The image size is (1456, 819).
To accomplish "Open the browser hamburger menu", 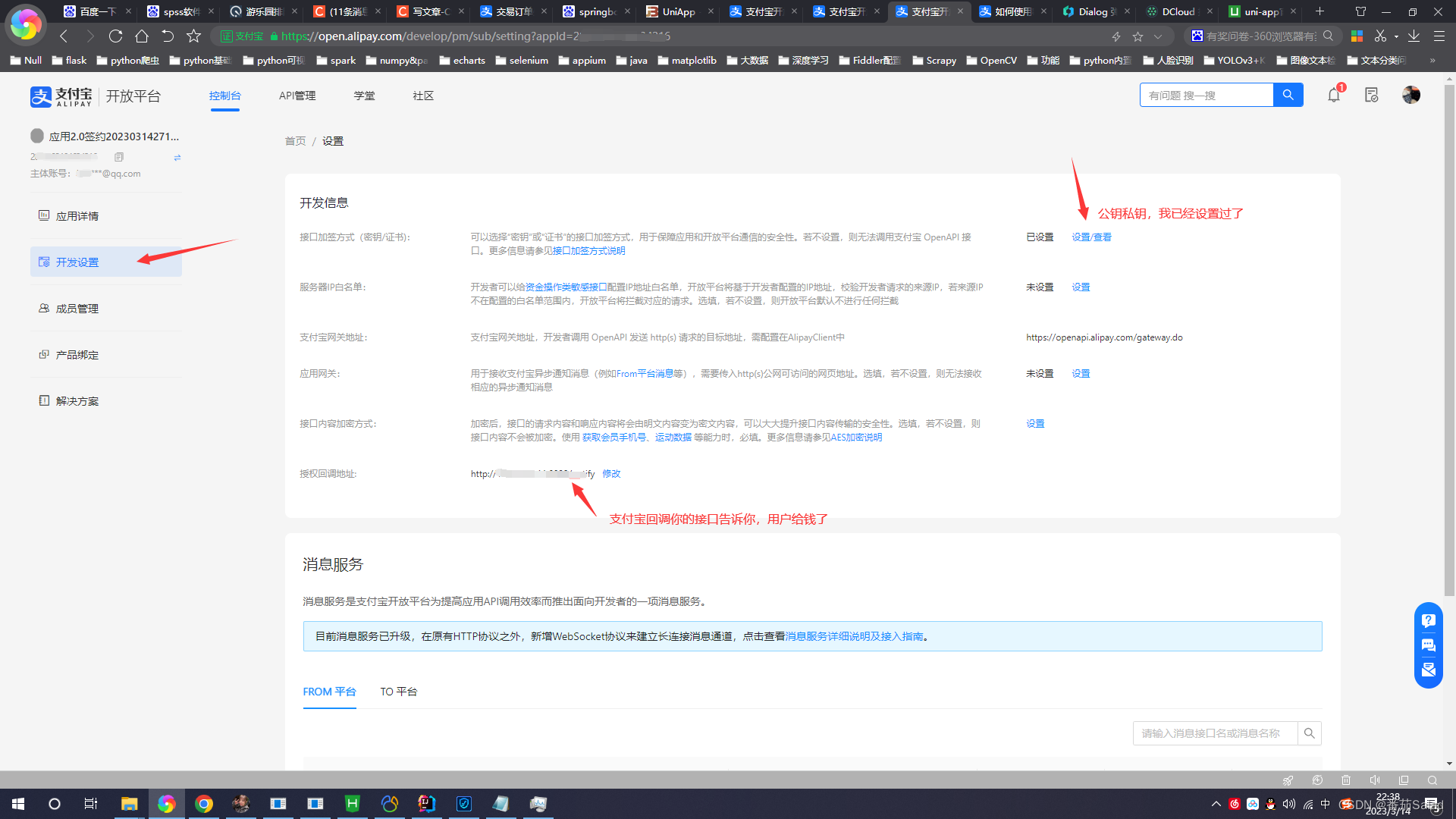I will coord(1439,36).
